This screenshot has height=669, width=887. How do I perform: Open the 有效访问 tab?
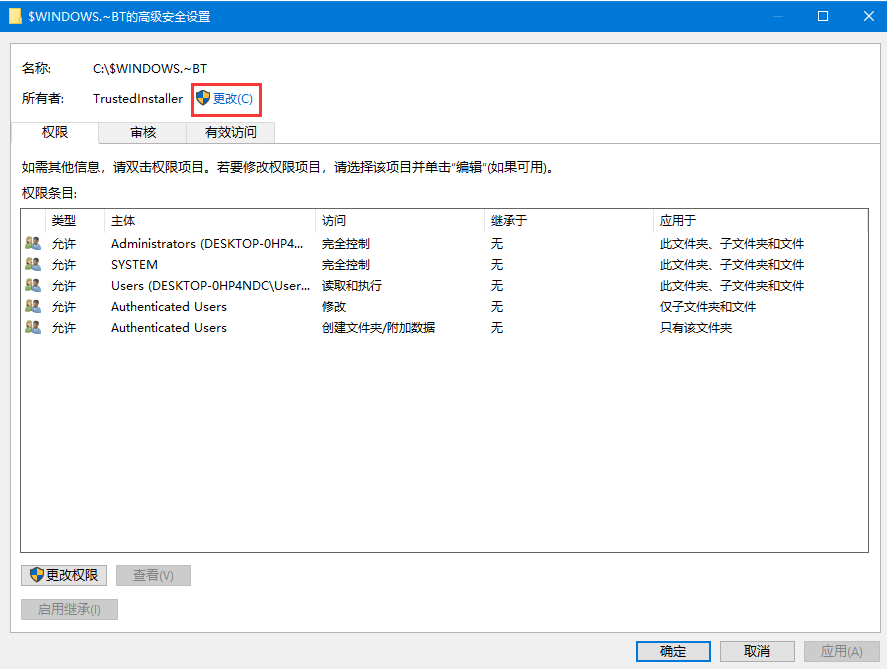point(230,132)
